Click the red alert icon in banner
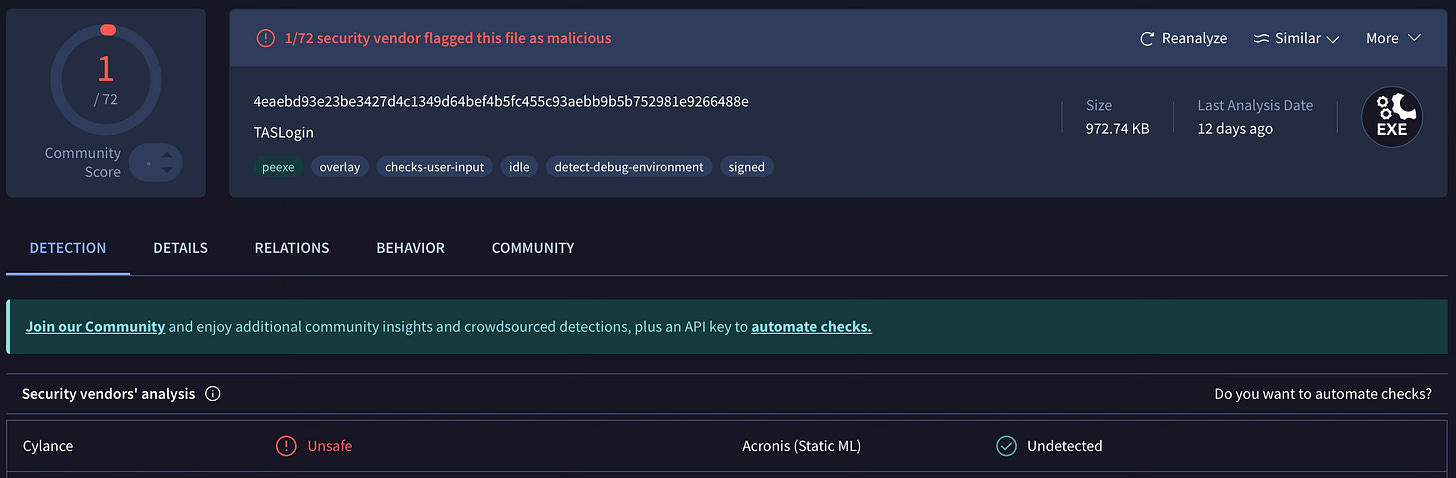 [265, 38]
